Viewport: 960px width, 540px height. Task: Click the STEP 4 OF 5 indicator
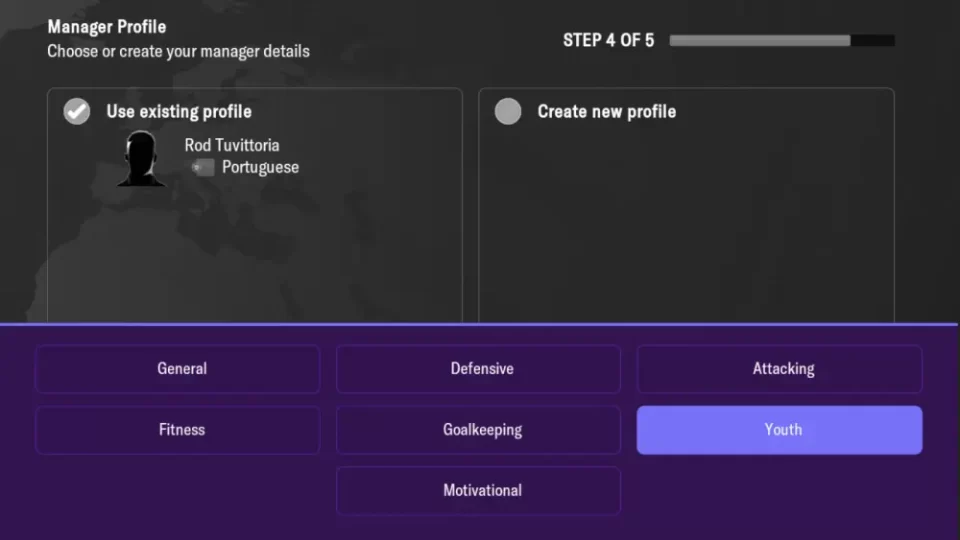tap(608, 41)
